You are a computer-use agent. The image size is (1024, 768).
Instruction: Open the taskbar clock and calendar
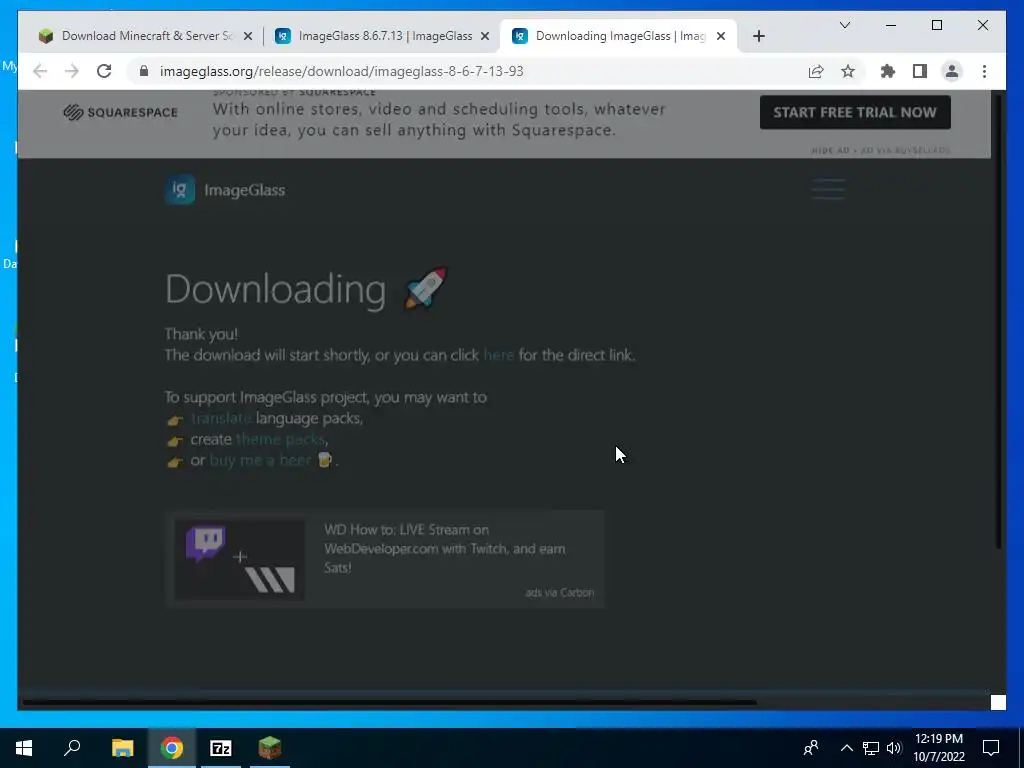click(x=938, y=748)
